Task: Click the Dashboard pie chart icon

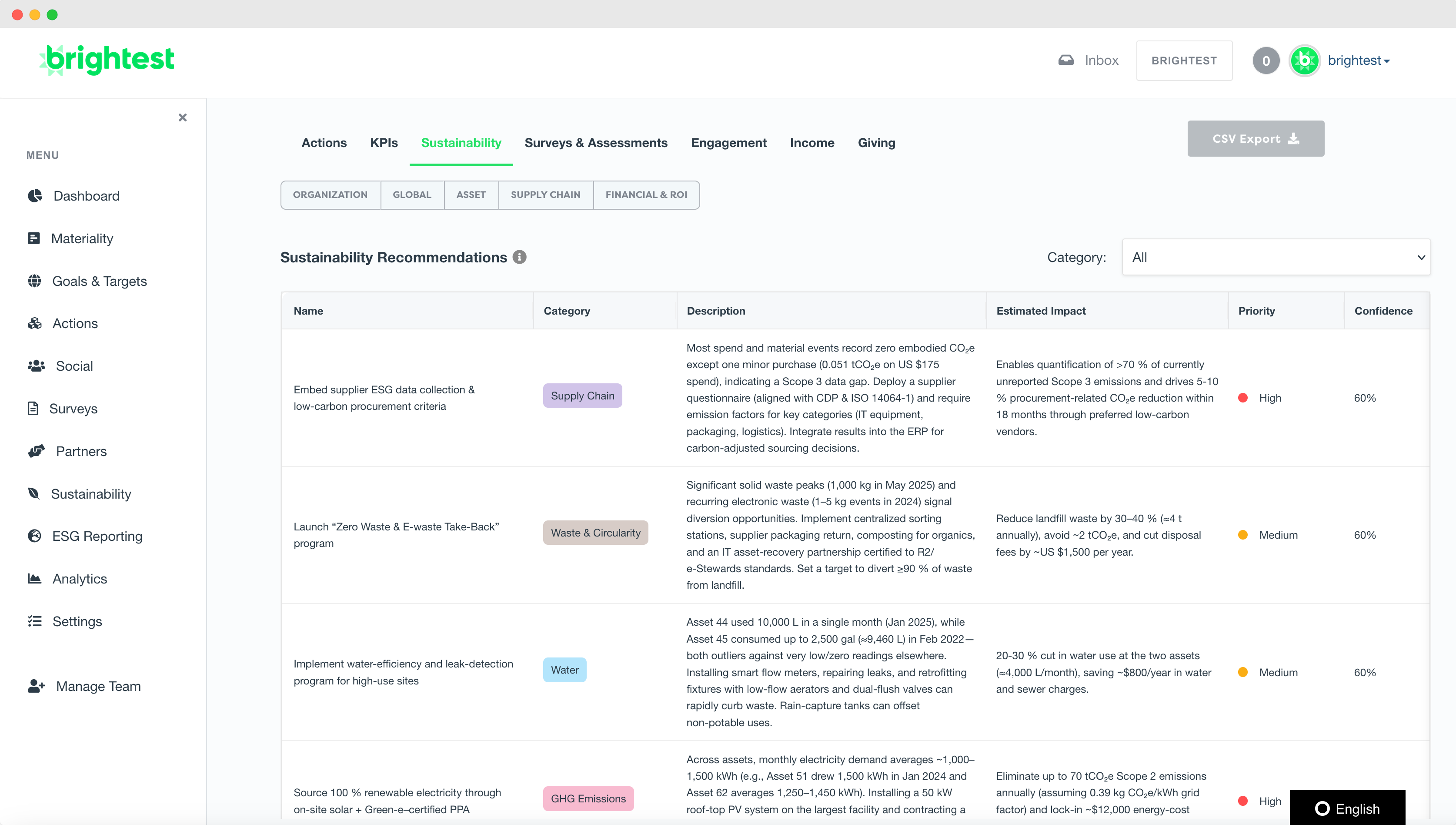Action: [35, 195]
